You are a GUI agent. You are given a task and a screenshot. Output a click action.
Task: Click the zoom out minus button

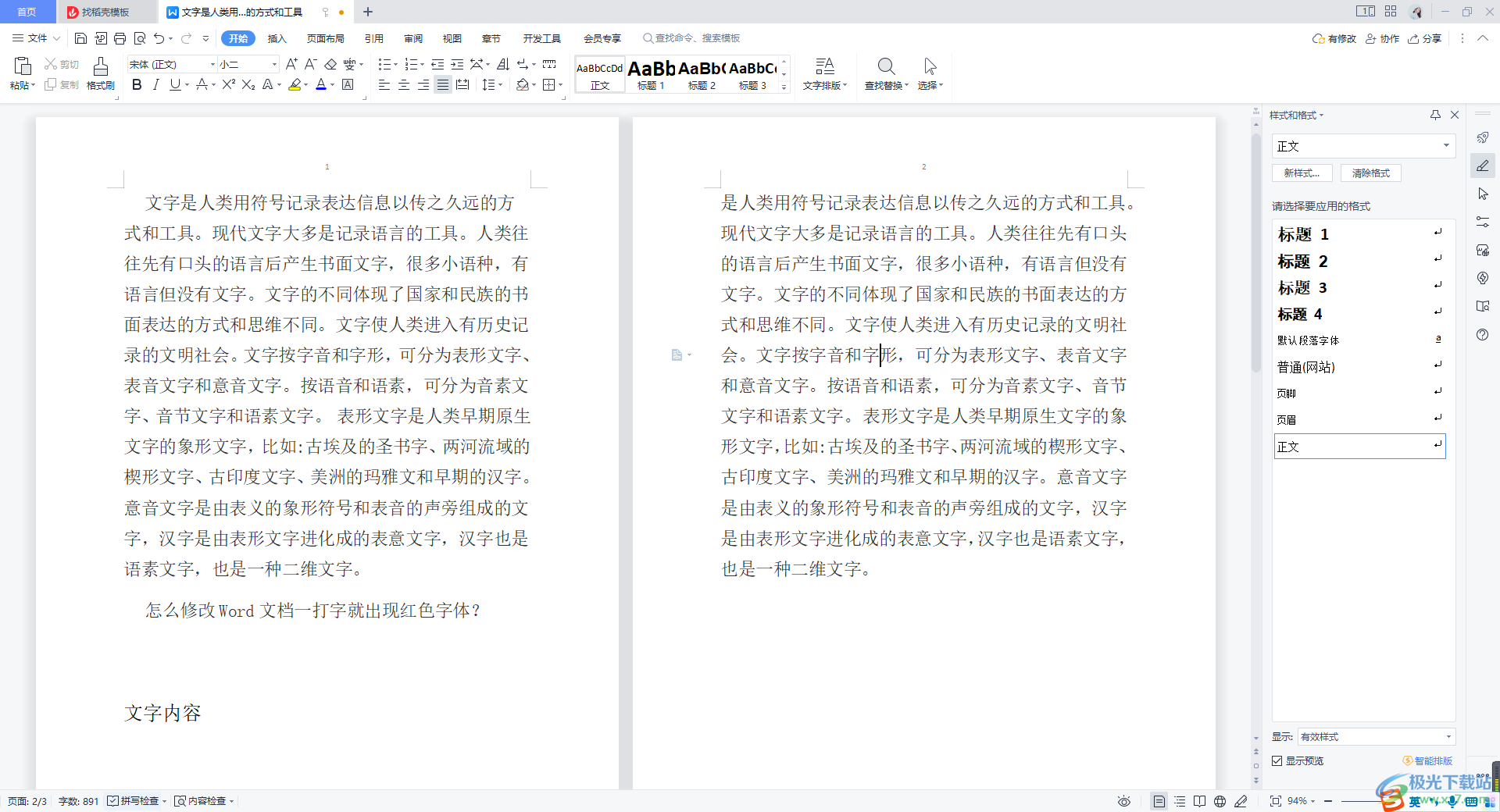click(1327, 801)
